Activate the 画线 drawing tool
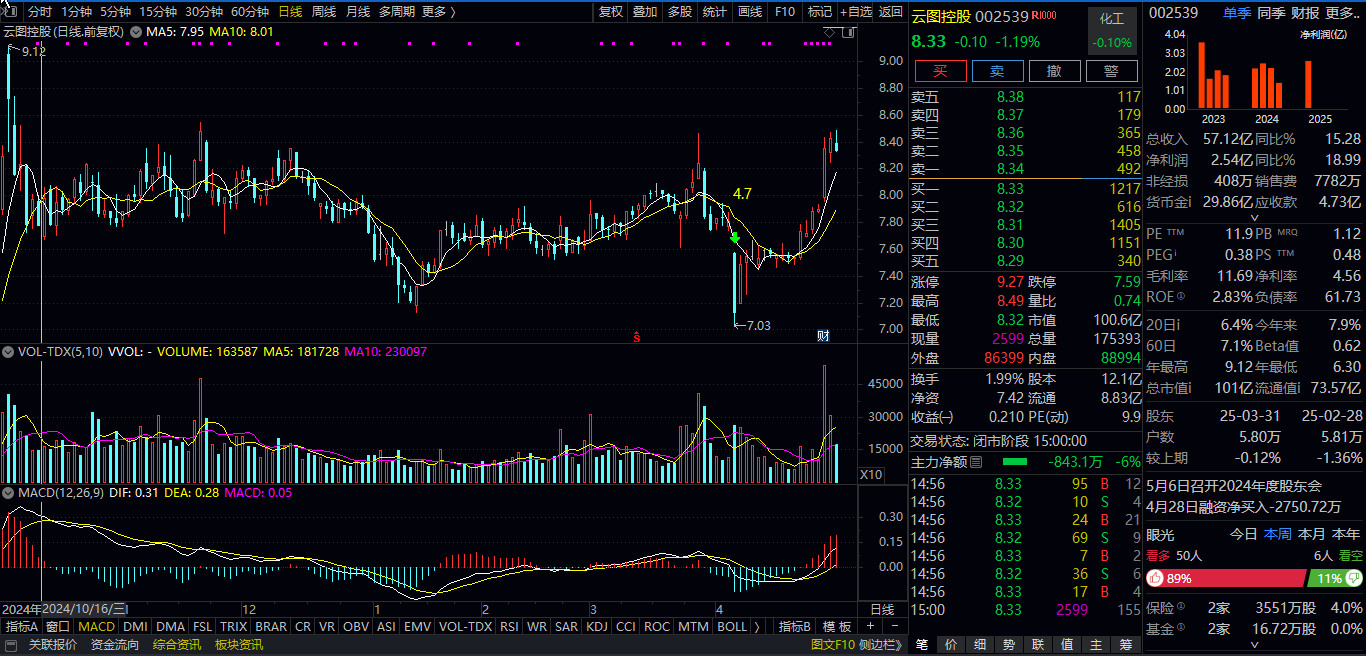This screenshot has width=1366, height=656. click(749, 12)
